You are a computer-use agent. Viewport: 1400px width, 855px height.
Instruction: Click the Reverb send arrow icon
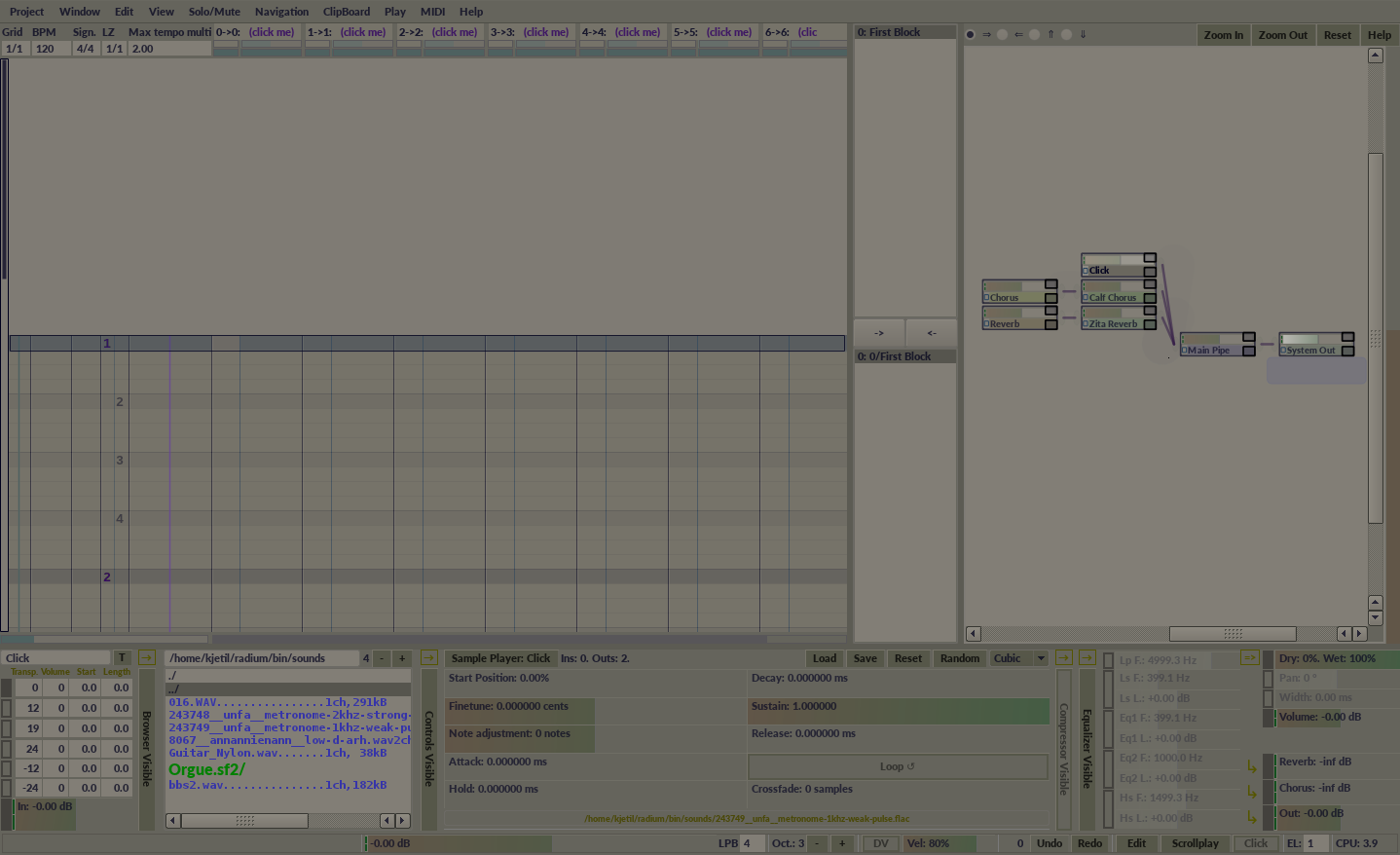[1252, 767]
